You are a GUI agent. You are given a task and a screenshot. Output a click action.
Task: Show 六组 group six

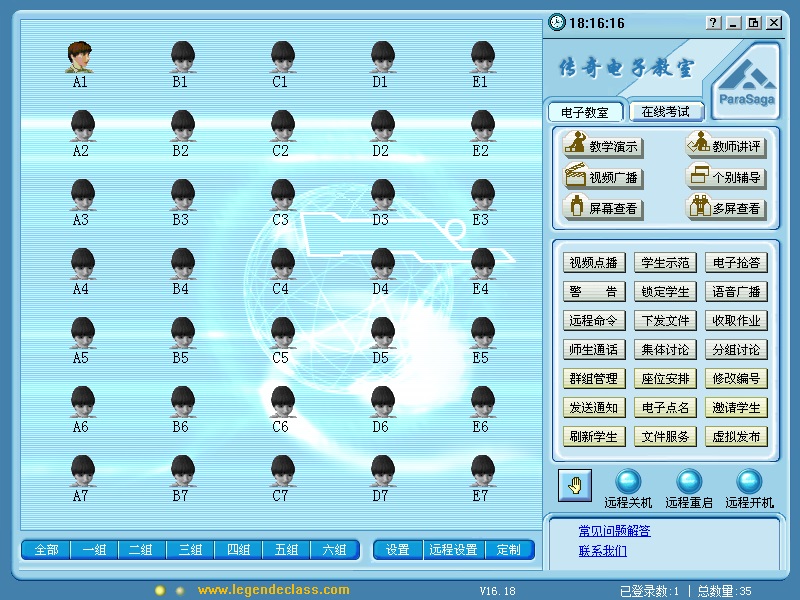335,549
